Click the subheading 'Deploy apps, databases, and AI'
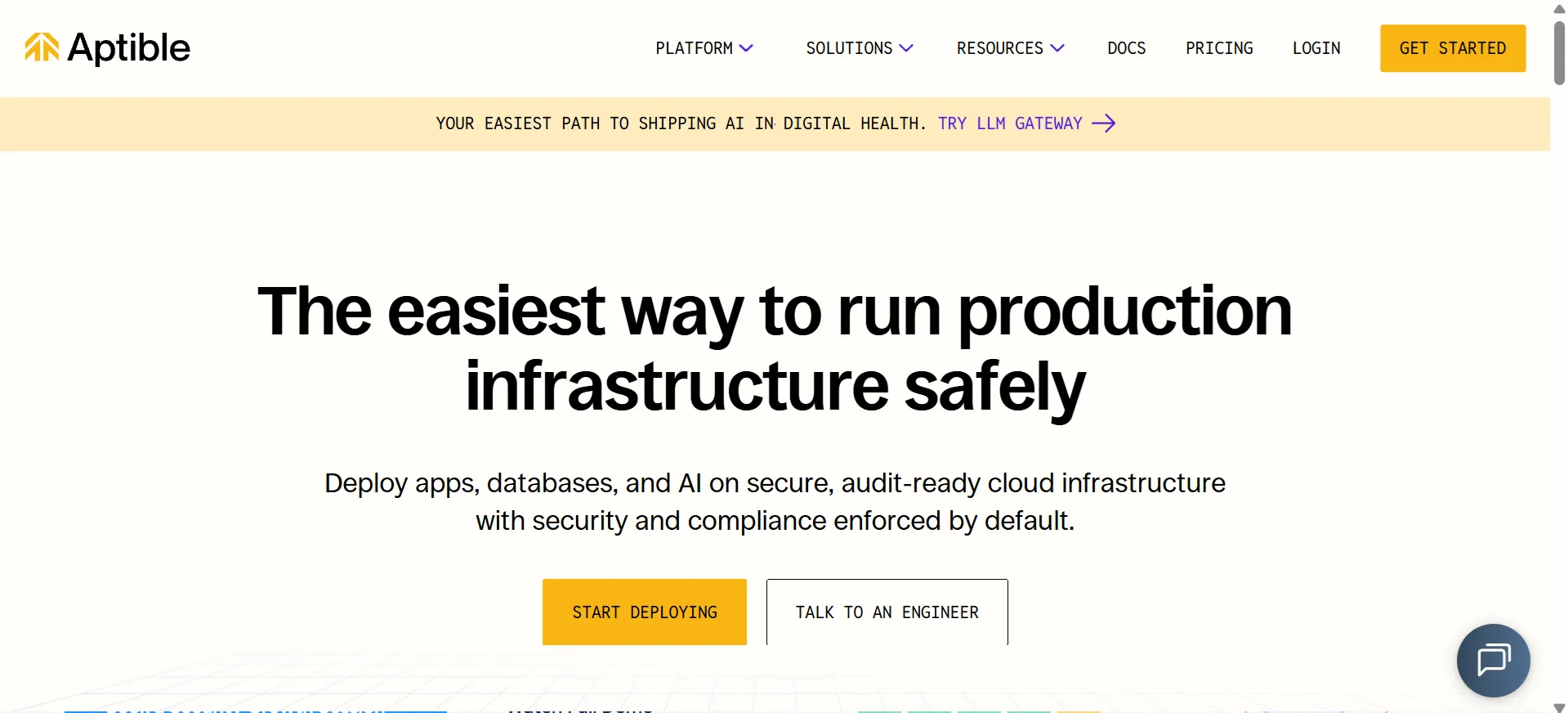Screen dimensions: 1568x713 (512, 483)
